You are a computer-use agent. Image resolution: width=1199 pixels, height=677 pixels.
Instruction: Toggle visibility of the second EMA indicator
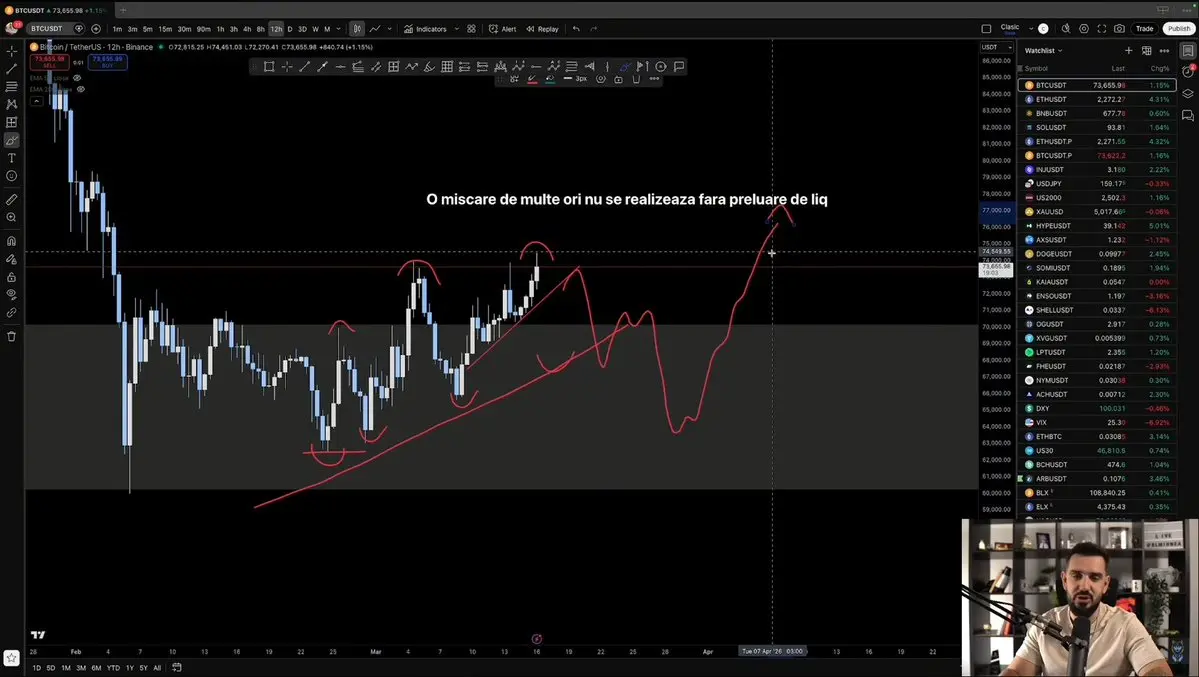pyautogui.click(x=80, y=89)
